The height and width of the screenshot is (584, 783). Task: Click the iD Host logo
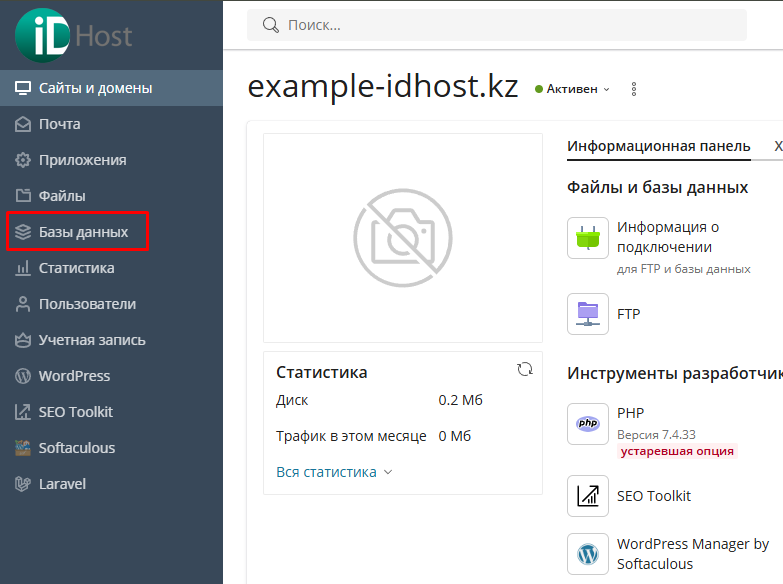click(74, 35)
